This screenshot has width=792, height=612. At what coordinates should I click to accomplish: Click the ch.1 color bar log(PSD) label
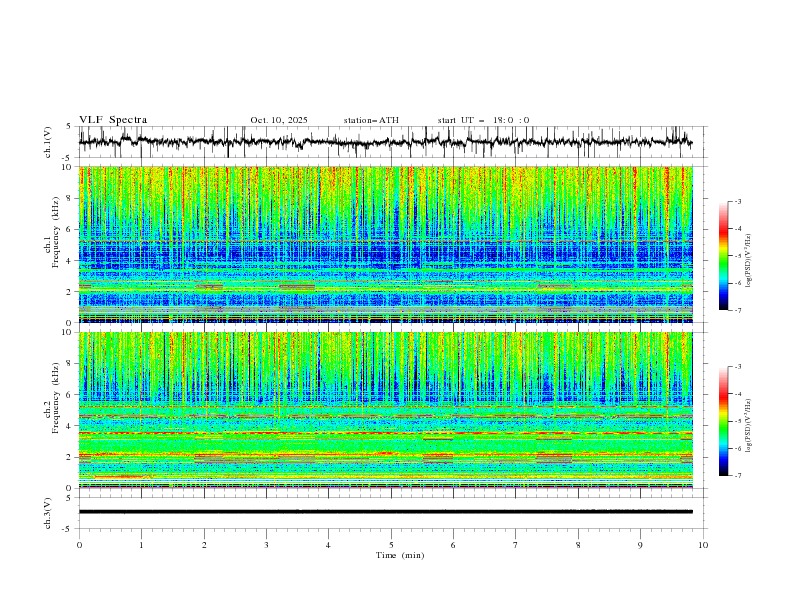pos(748,261)
